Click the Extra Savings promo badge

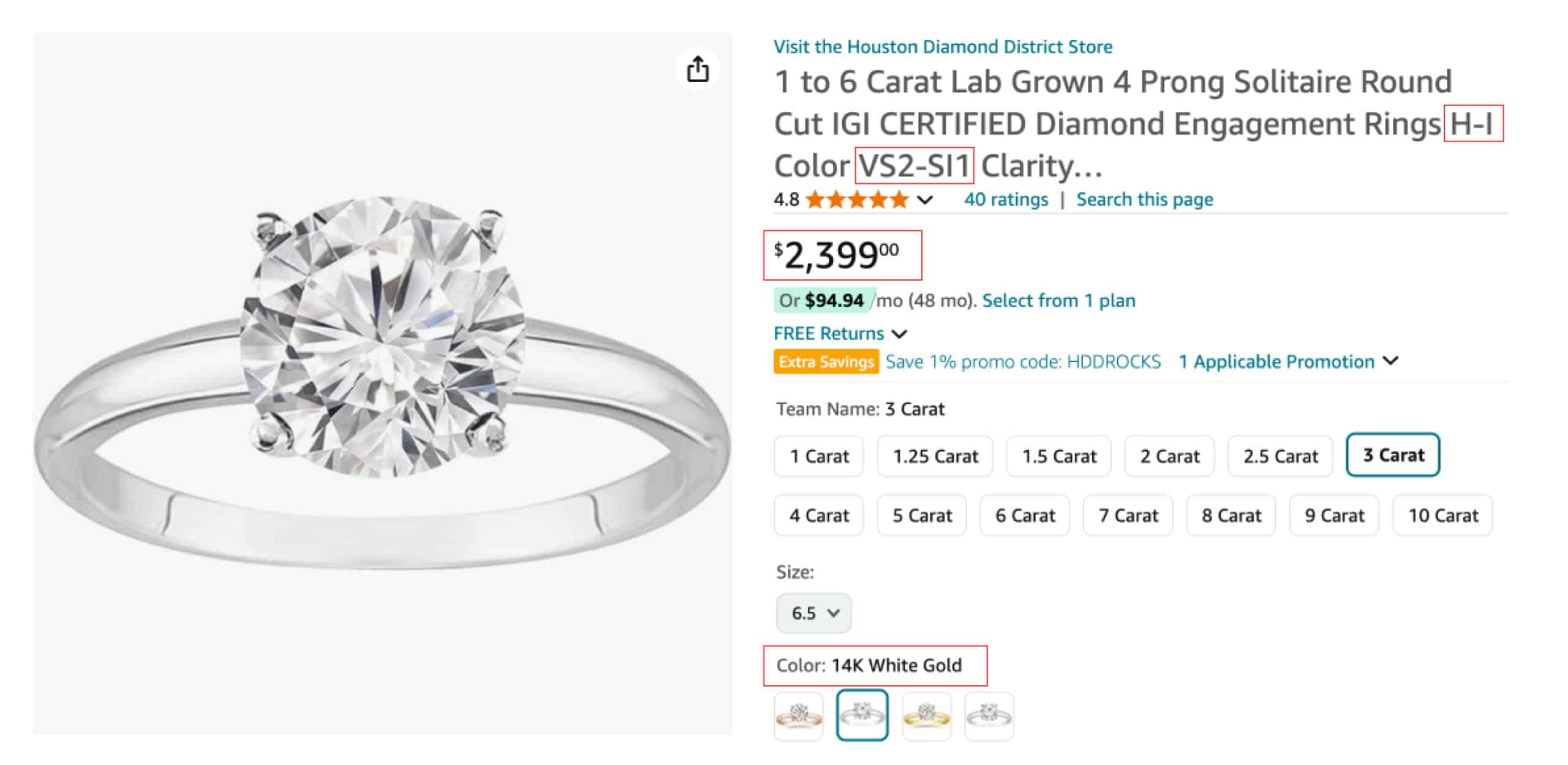pyautogui.click(x=826, y=361)
